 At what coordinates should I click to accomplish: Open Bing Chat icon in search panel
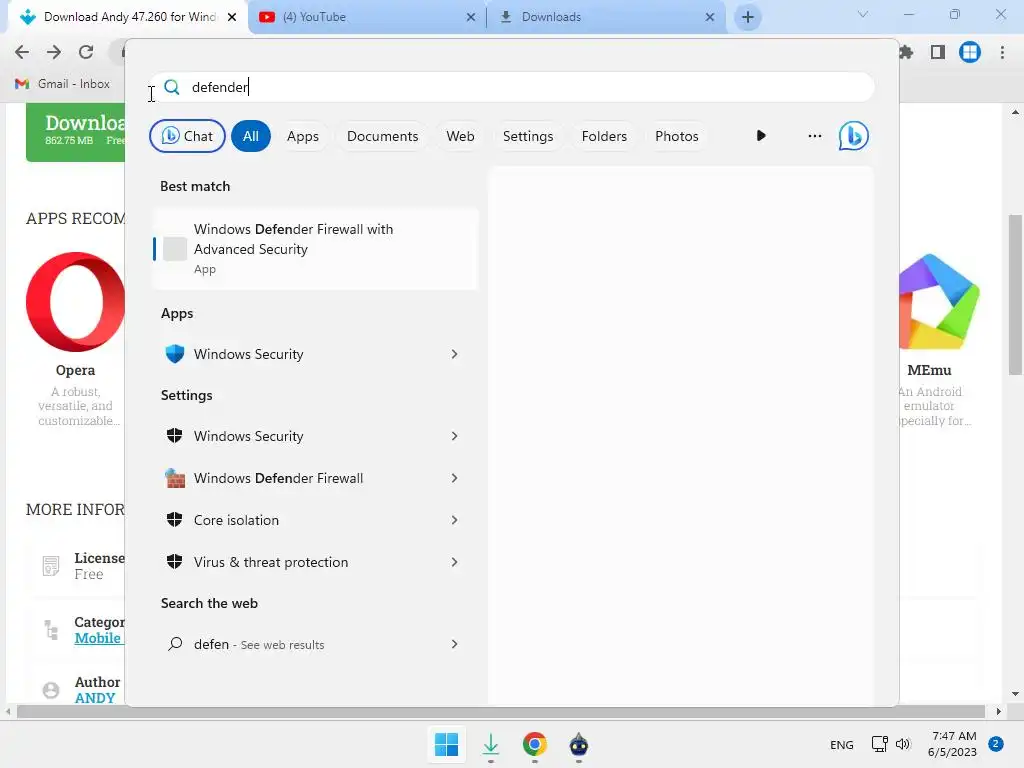pos(853,136)
